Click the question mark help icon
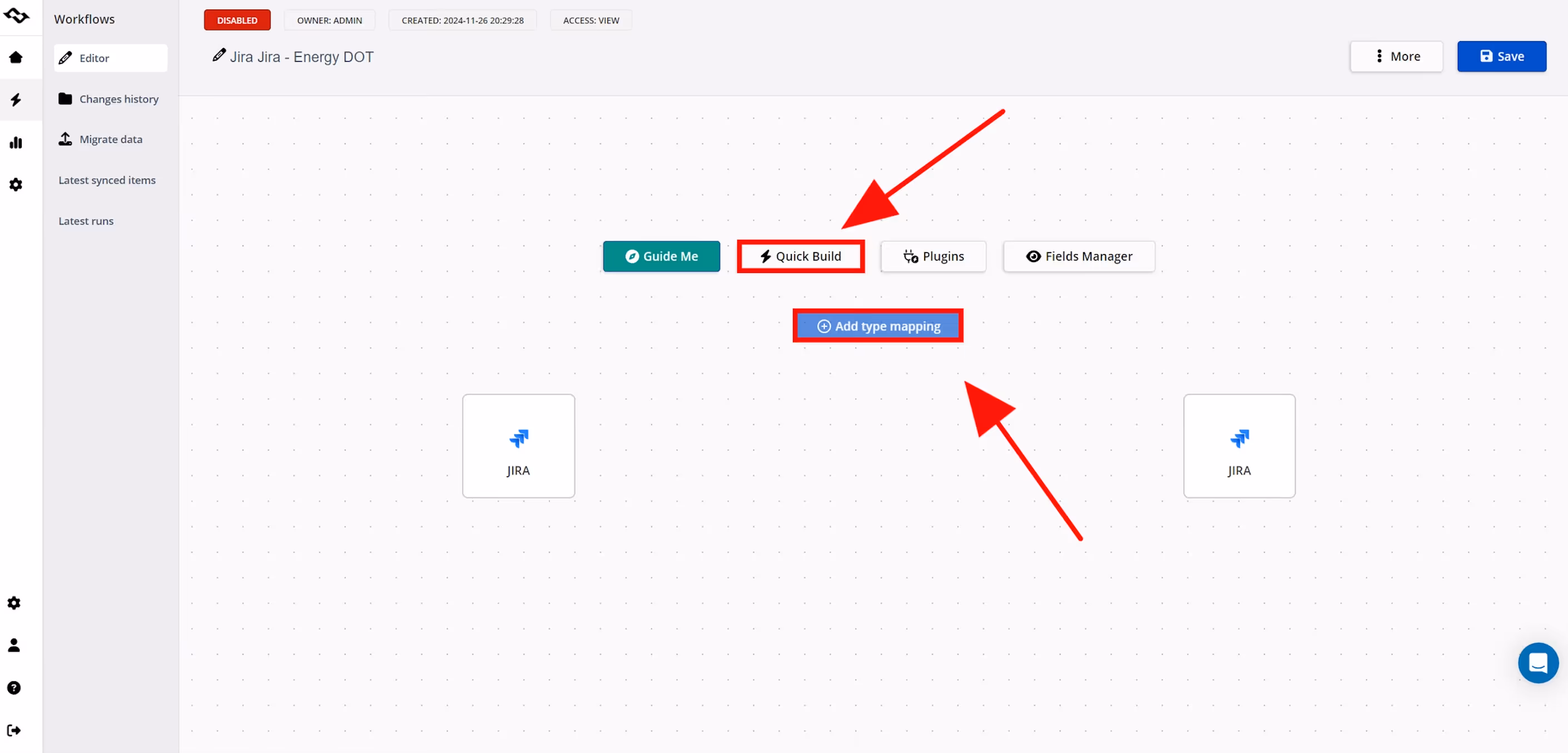 14,688
